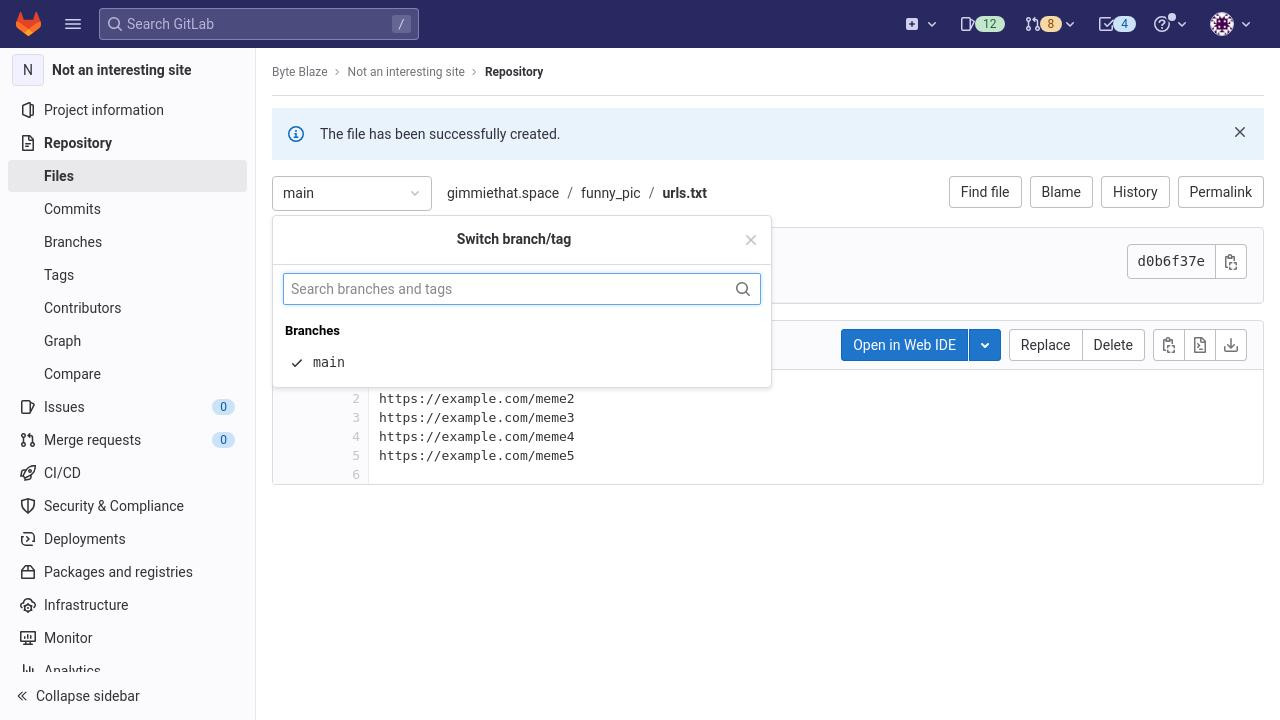Dismiss the file created alert
This screenshot has width=1280, height=720.
[1240, 132]
